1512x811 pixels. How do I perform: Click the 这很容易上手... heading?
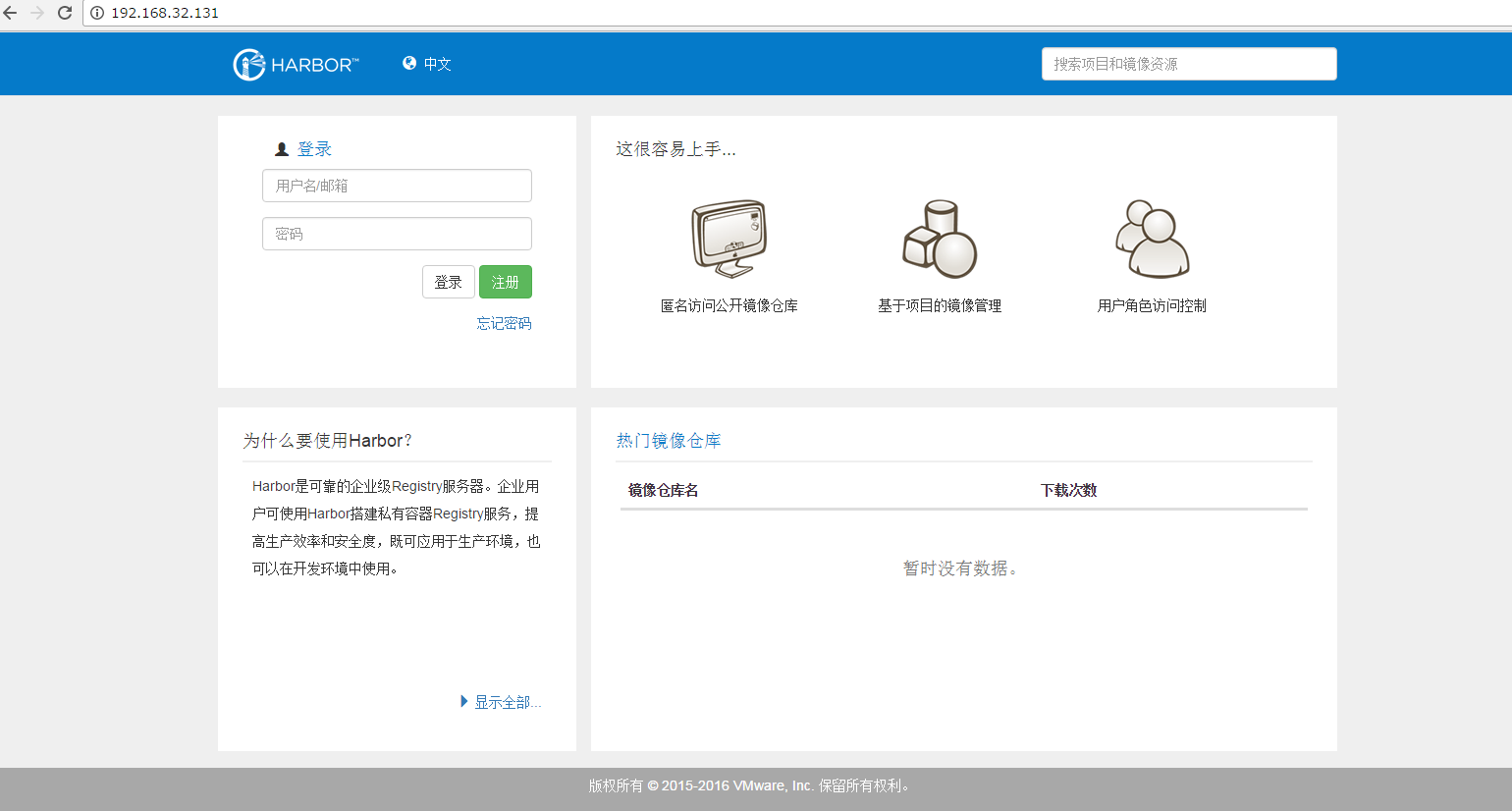(x=675, y=149)
